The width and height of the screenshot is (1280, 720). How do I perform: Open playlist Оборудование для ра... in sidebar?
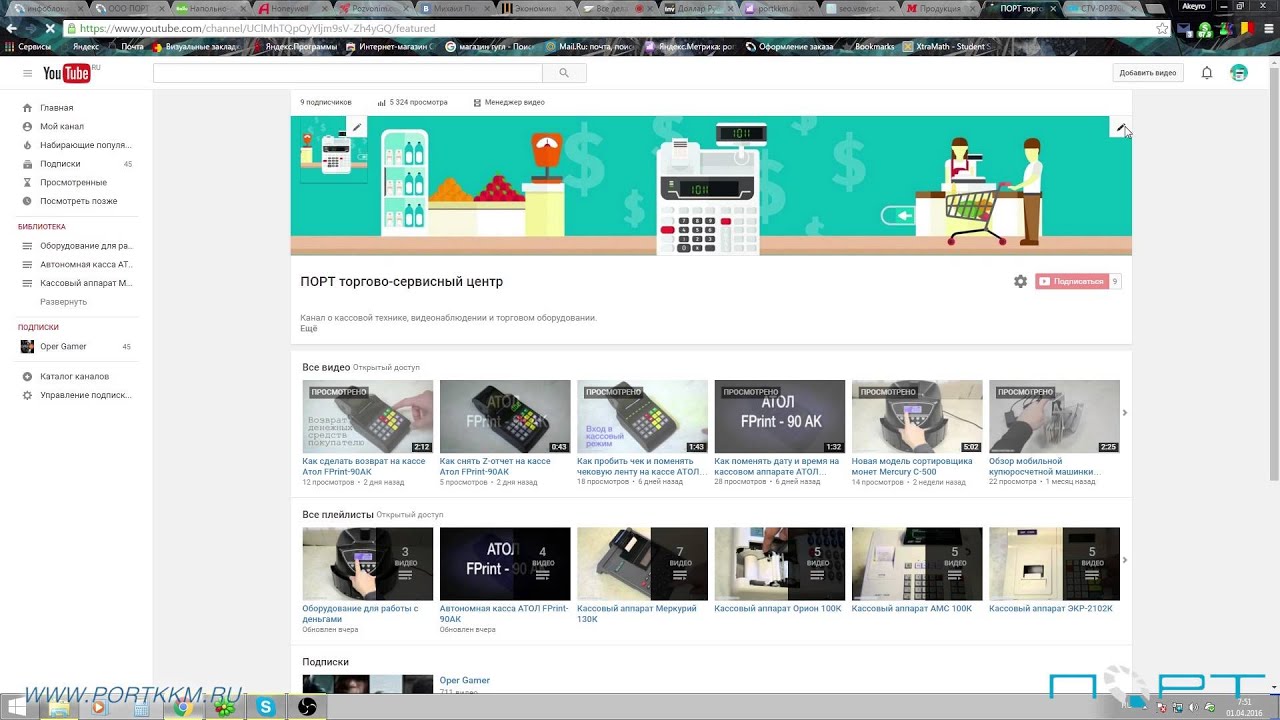(x=86, y=246)
